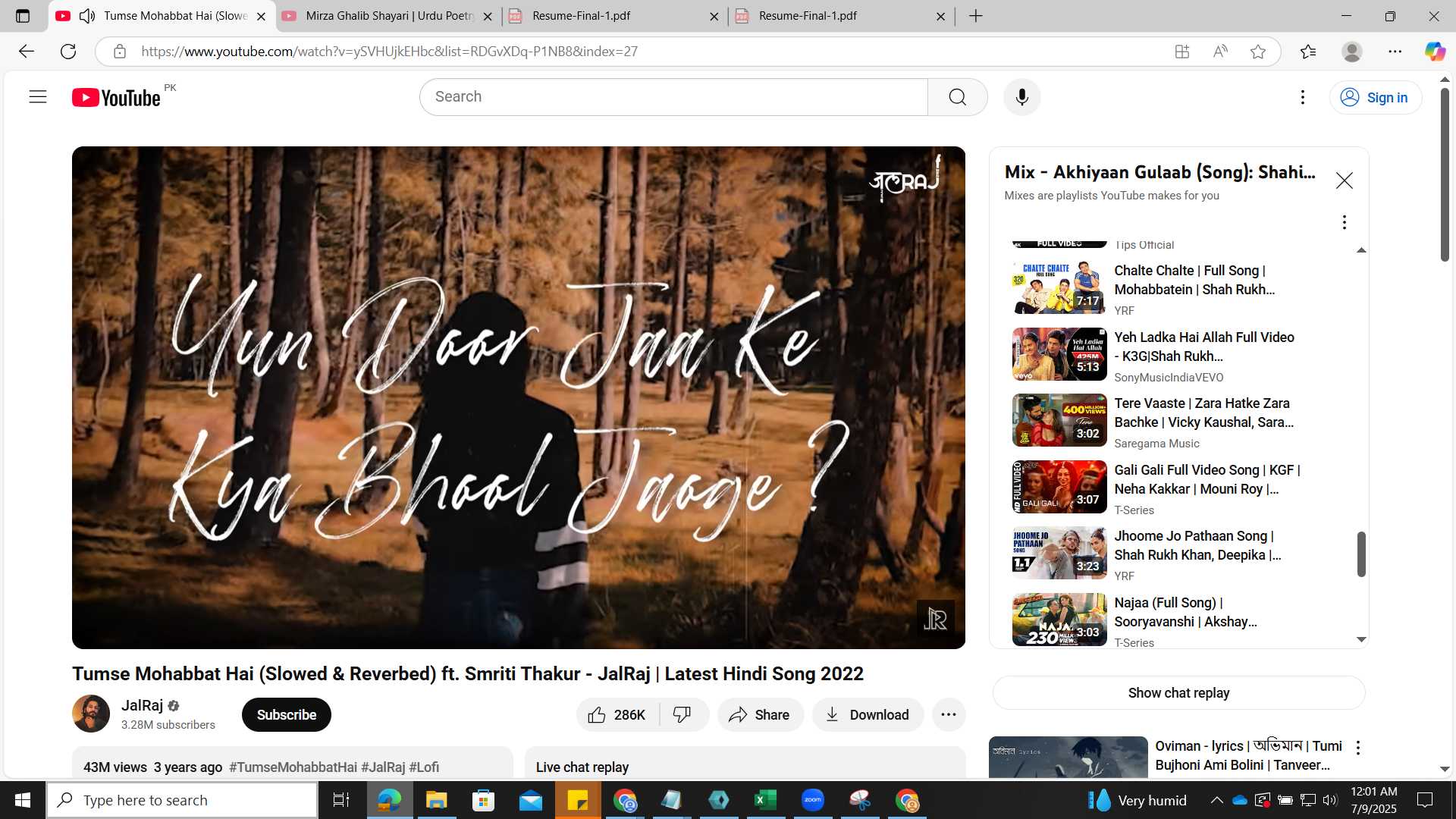Open the Edge app available icon
Viewport: 1456px width, 819px height.
pos(1181,52)
